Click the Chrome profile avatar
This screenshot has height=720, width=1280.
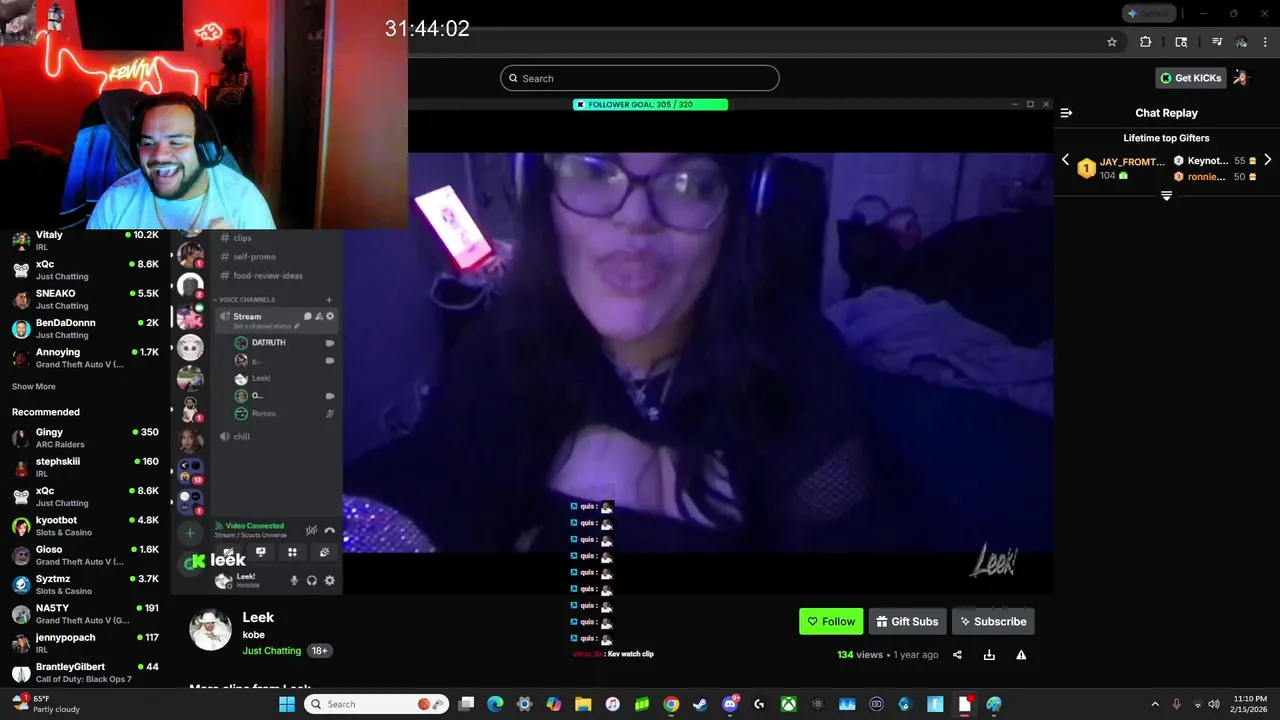pyautogui.click(x=1241, y=42)
